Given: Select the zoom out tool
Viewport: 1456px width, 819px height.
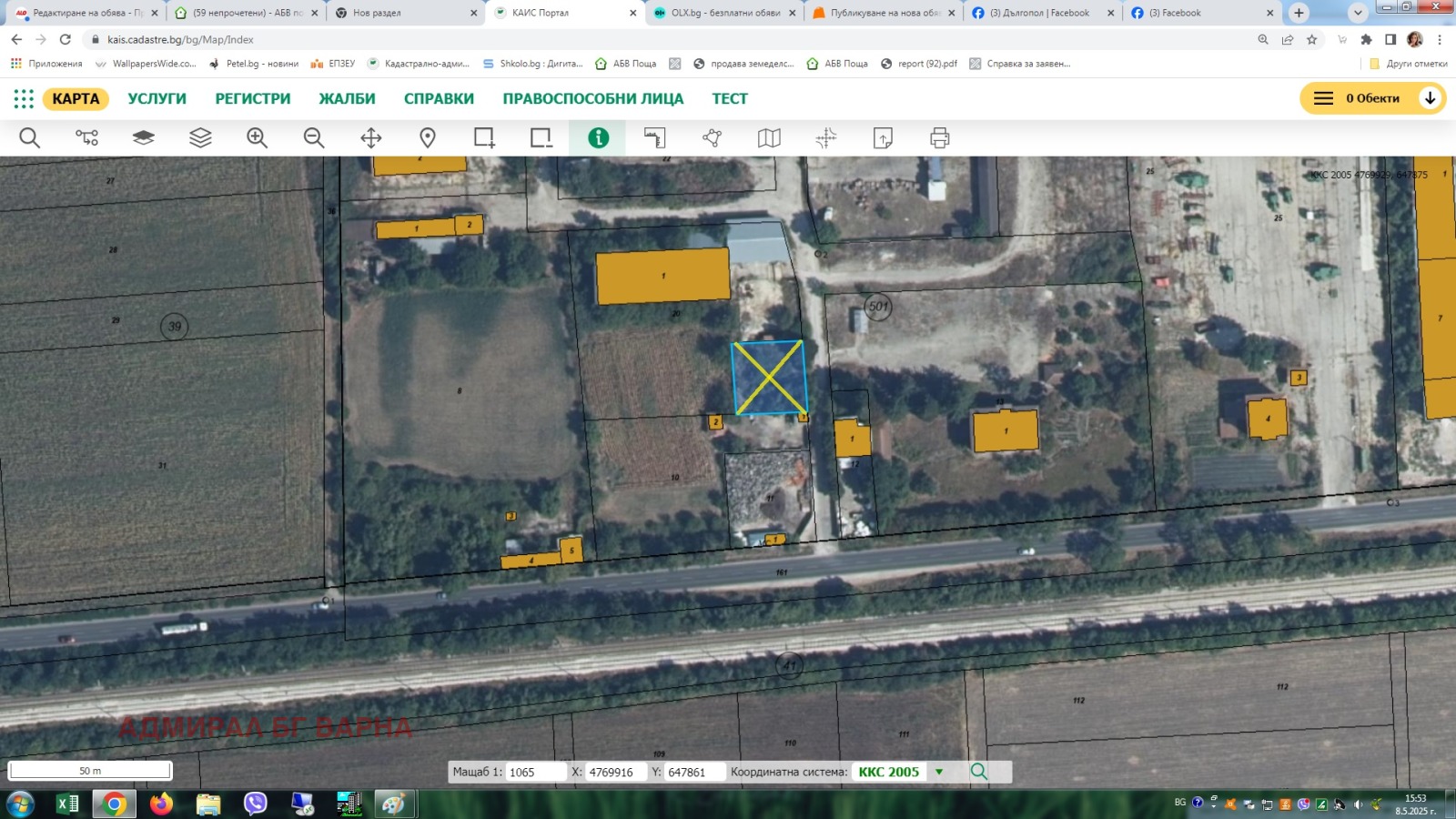Looking at the screenshot, I should [x=314, y=137].
